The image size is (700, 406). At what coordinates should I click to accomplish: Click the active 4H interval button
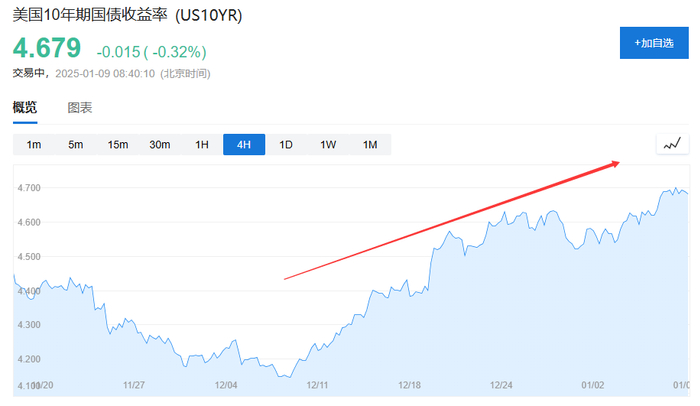tap(244, 145)
